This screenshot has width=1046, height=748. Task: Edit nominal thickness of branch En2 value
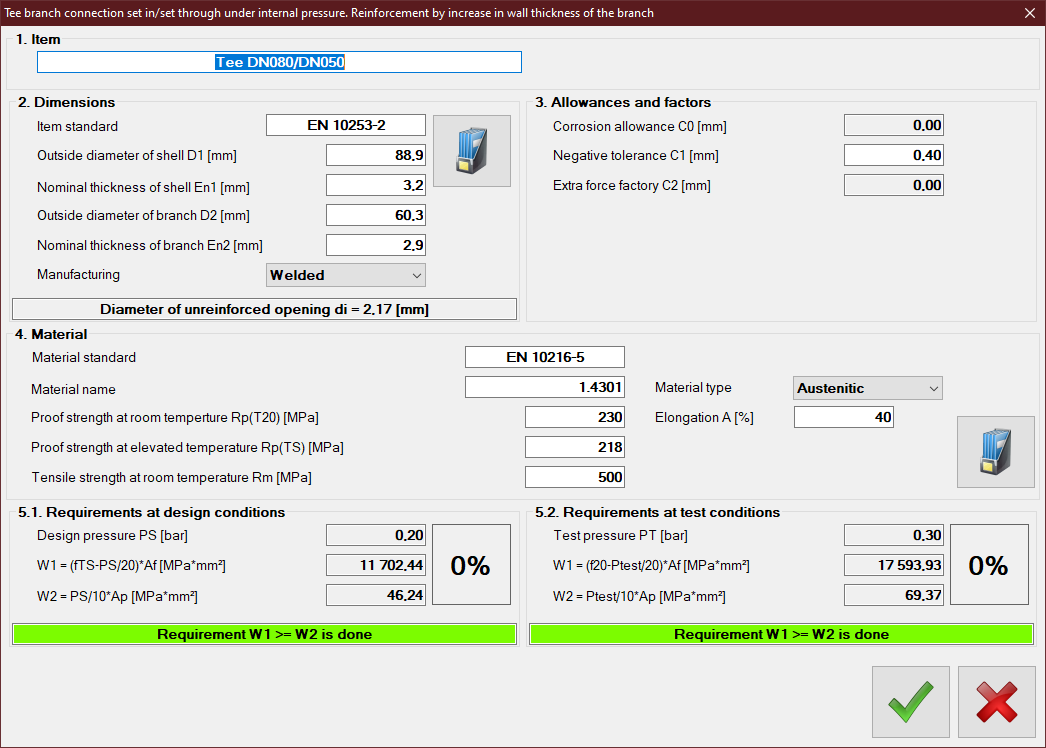pos(376,246)
